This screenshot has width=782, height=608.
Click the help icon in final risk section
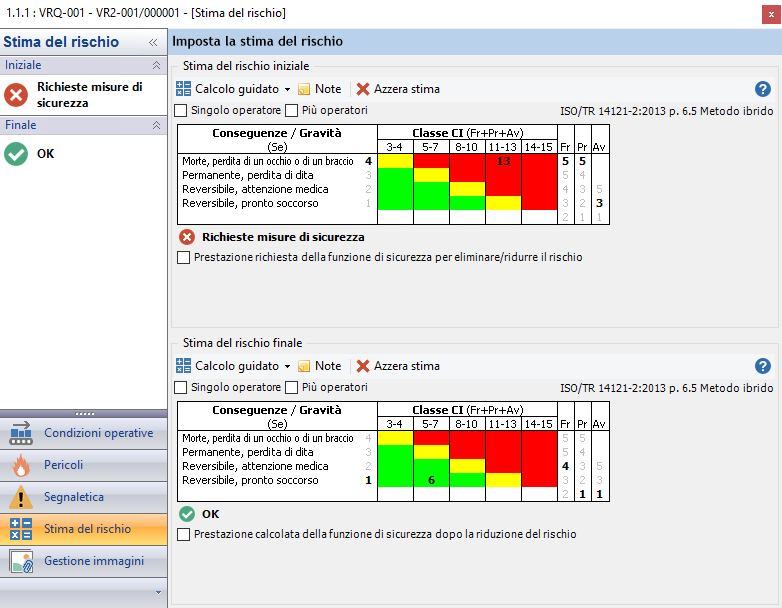tap(763, 366)
